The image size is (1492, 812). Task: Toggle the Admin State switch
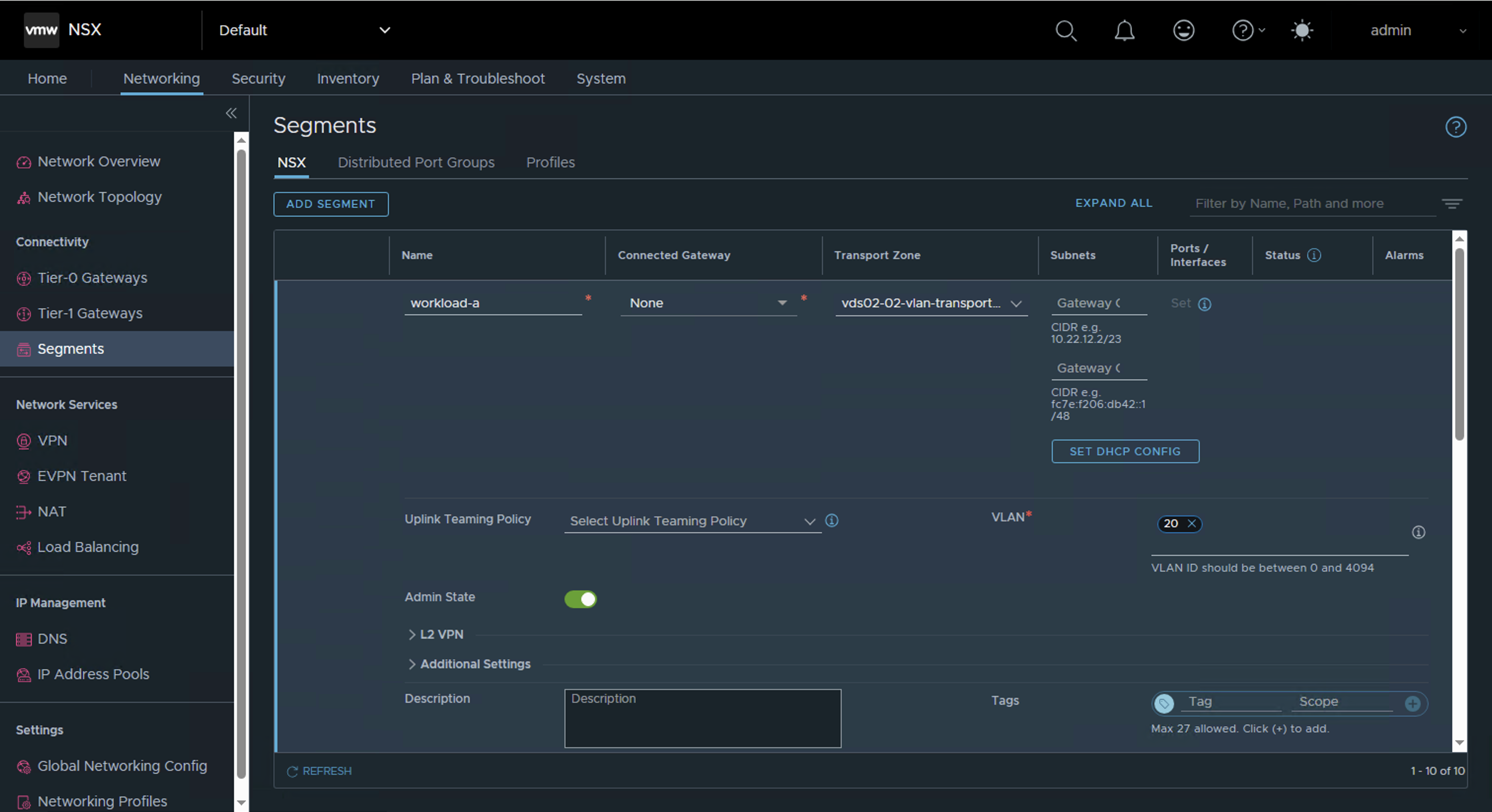[580, 599]
